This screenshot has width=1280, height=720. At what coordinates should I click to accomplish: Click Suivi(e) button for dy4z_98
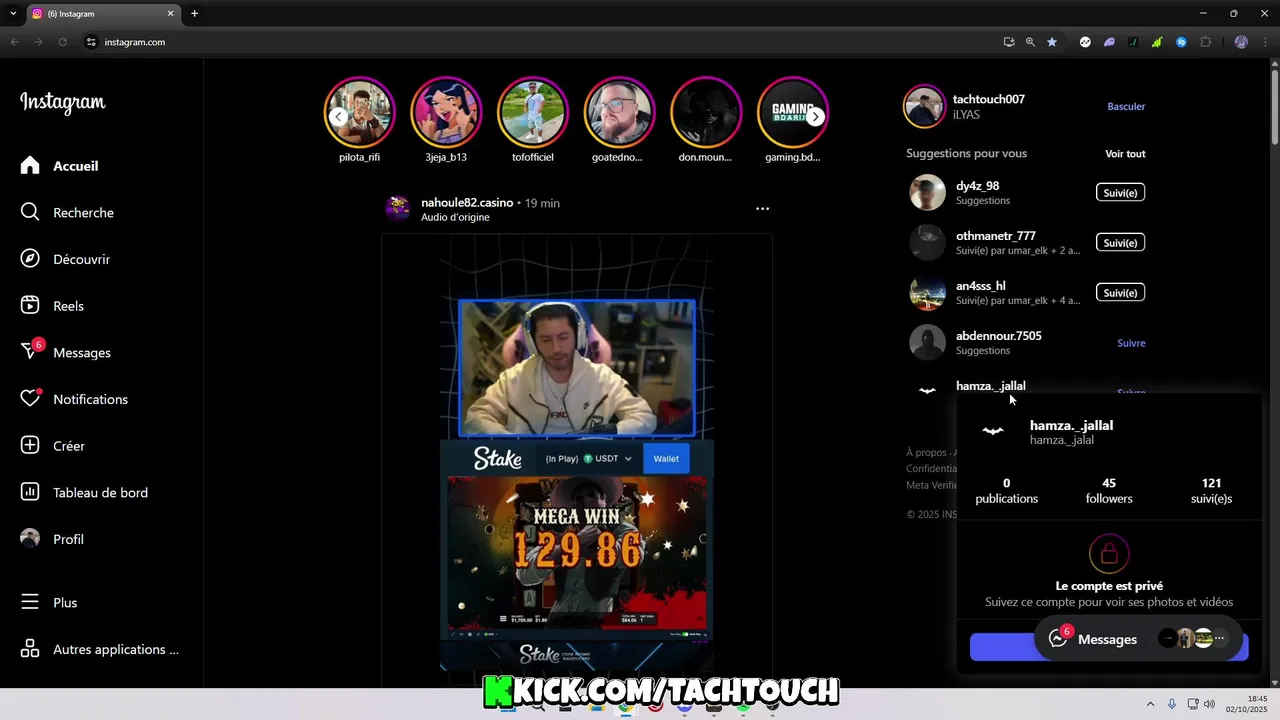(x=1120, y=193)
